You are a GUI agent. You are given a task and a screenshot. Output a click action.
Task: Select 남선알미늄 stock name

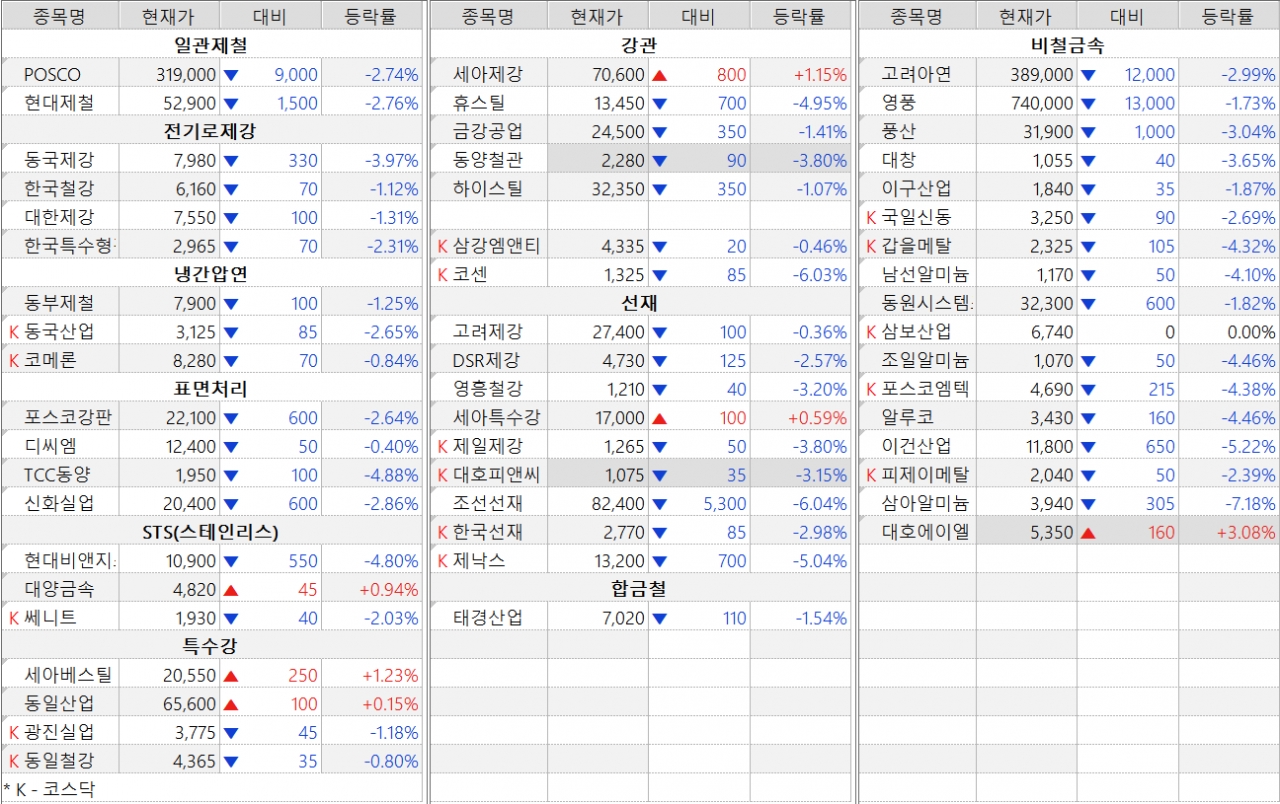(925, 274)
